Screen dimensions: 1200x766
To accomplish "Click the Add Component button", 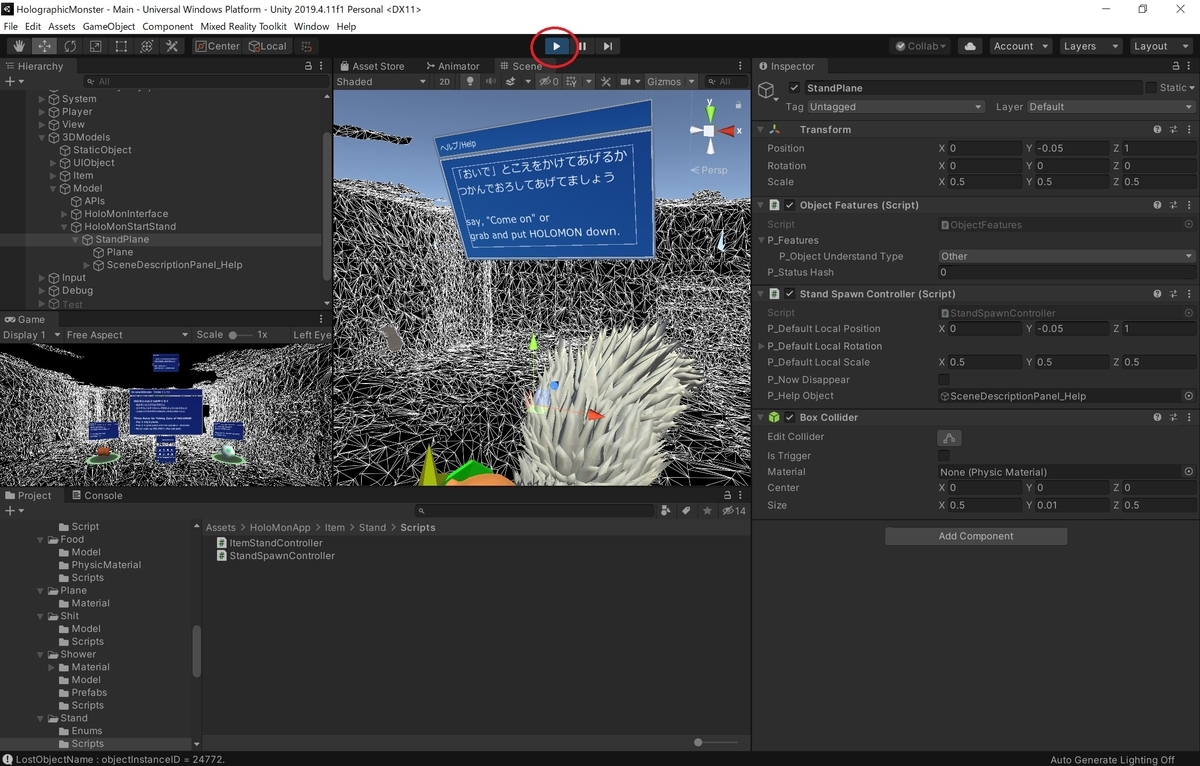I will point(976,536).
